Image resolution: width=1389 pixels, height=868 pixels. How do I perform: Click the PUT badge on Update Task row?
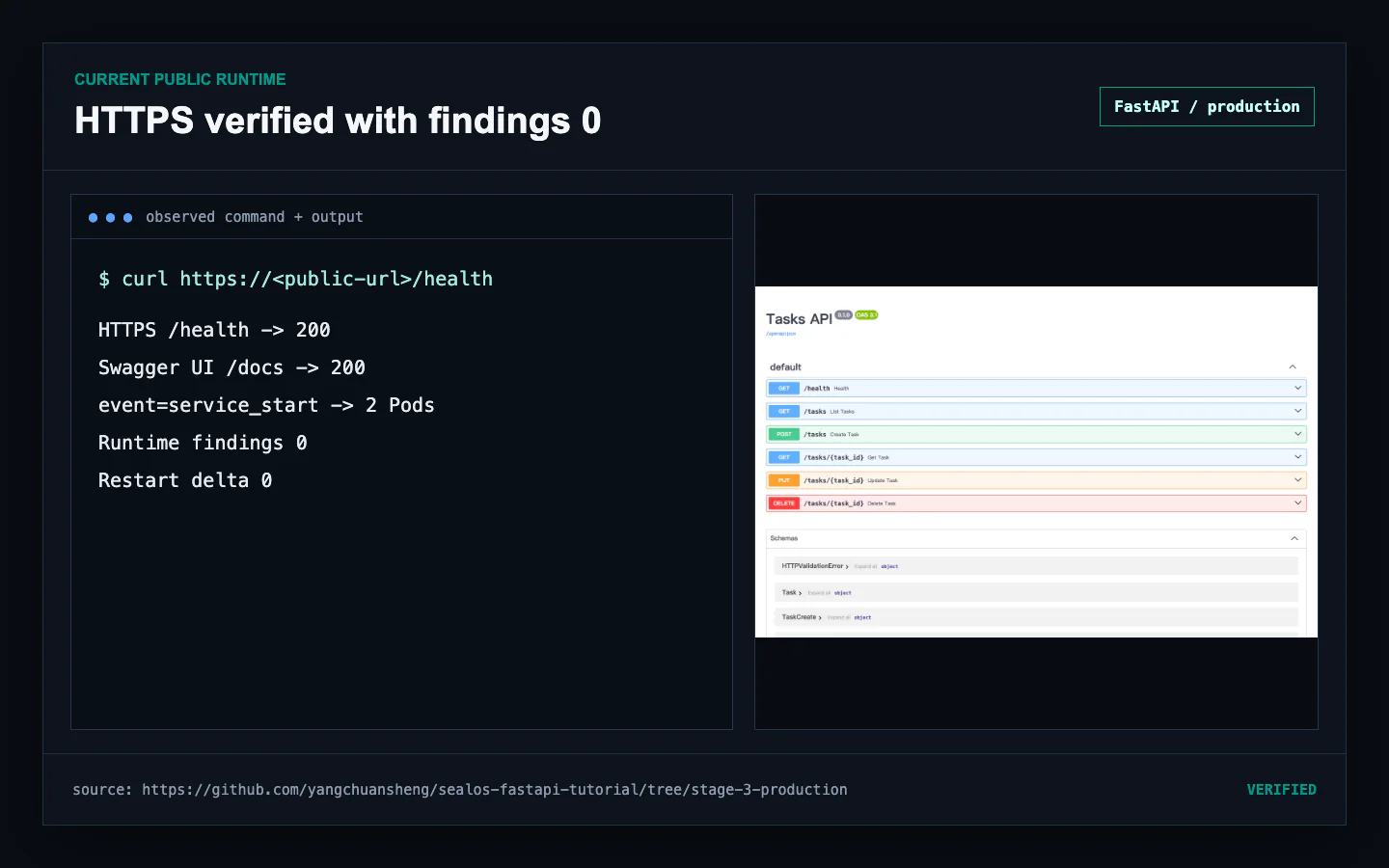click(x=783, y=480)
